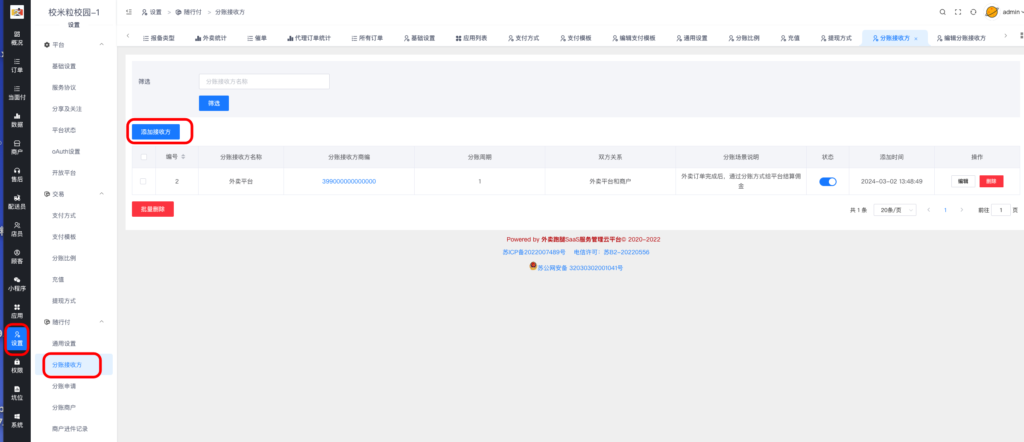The width and height of the screenshot is (1024, 442).
Task: Focus the 分账接收方名称 filter input
Action: point(264,82)
